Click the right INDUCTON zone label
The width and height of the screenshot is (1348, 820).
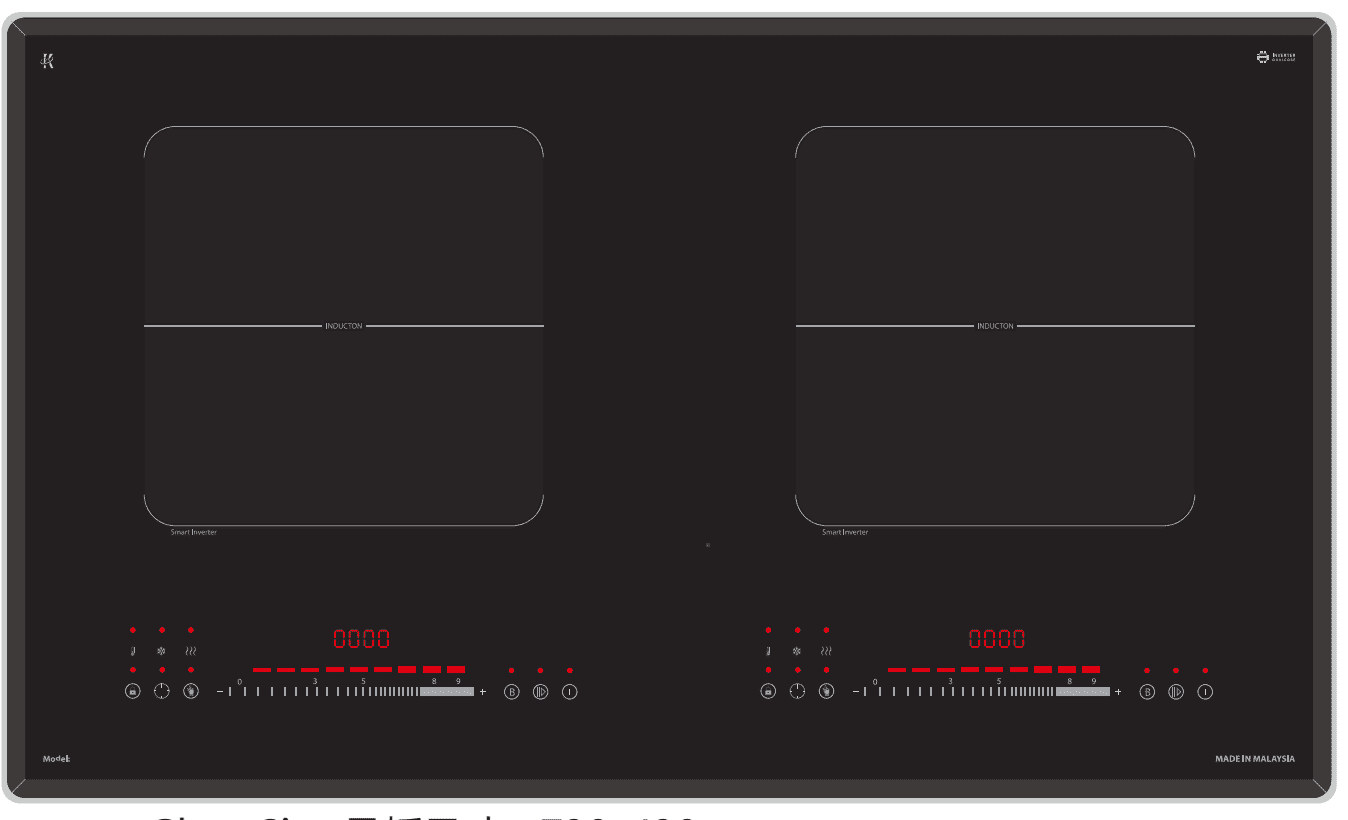point(995,326)
